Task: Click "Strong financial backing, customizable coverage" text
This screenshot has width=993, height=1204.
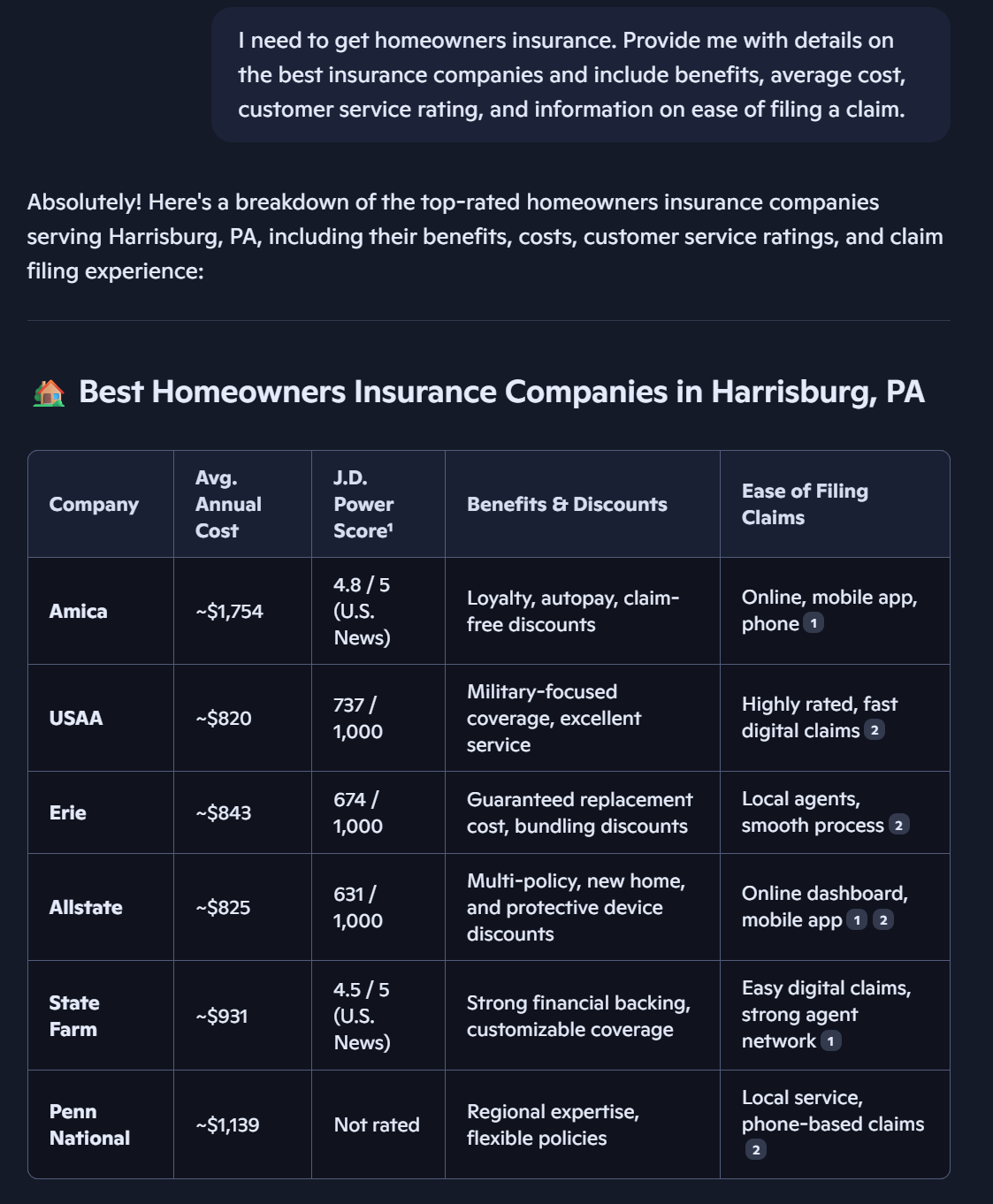Action: click(x=578, y=1016)
